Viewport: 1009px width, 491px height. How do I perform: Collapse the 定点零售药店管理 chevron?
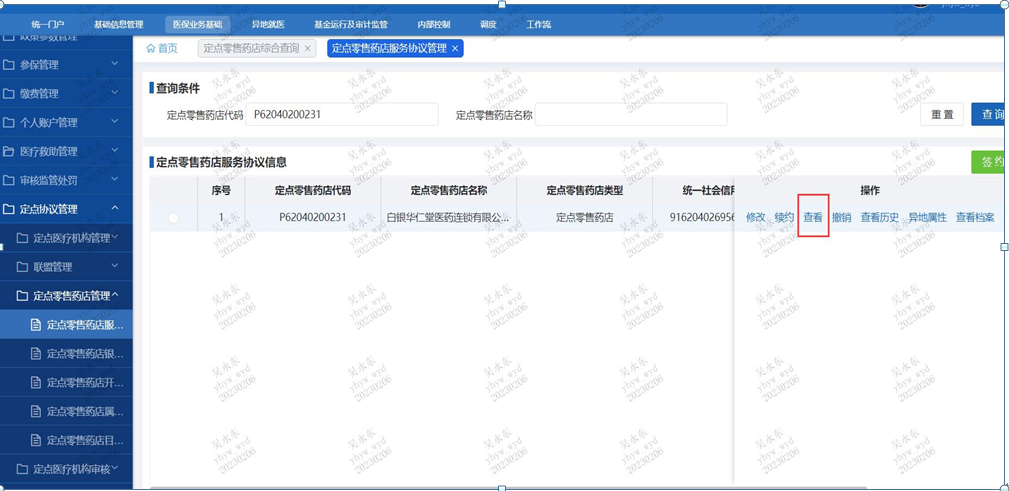(115, 294)
